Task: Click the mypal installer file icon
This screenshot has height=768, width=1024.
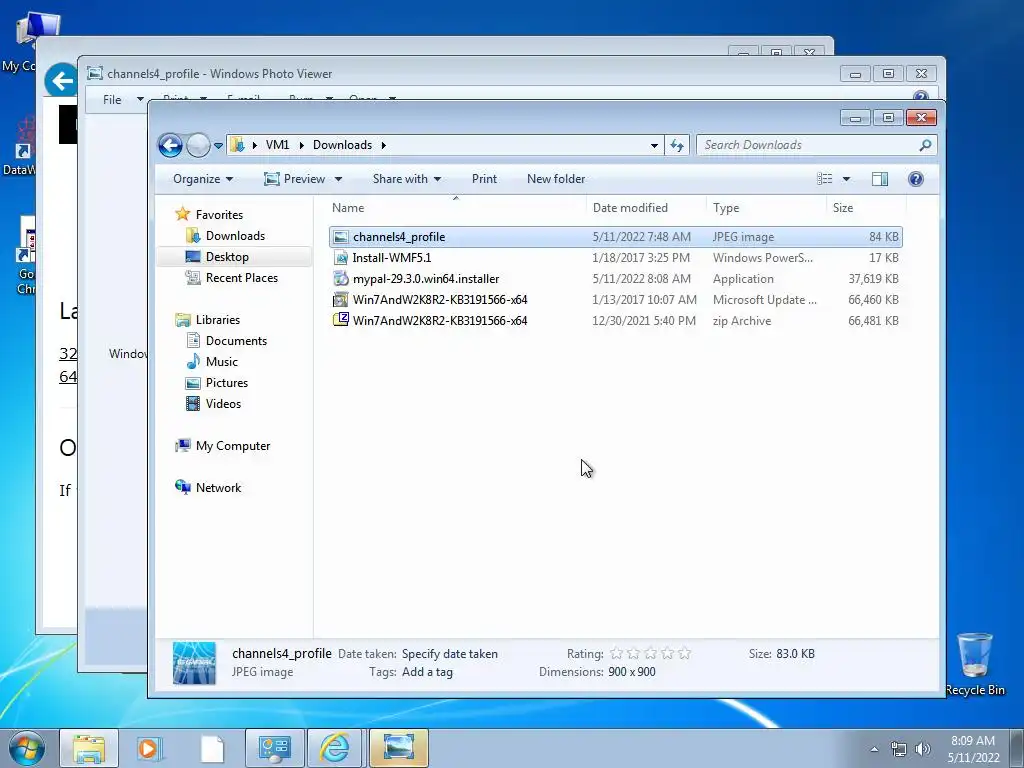Action: [341, 278]
